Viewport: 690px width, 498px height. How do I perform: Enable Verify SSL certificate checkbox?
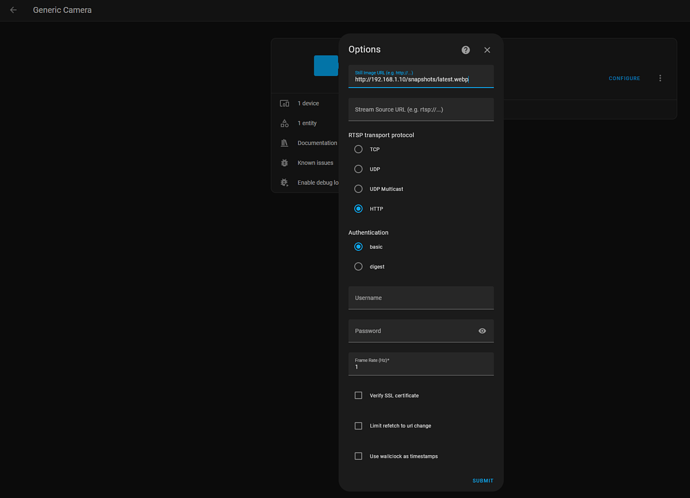[x=359, y=396]
